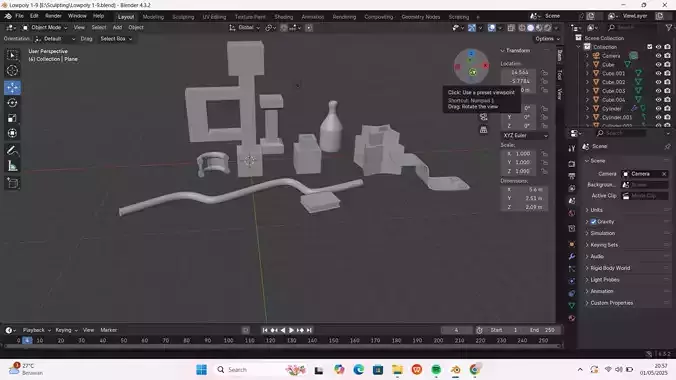Switch to the Sculpting workspace tab
Viewport: 676px width, 380px height.
click(x=183, y=17)
